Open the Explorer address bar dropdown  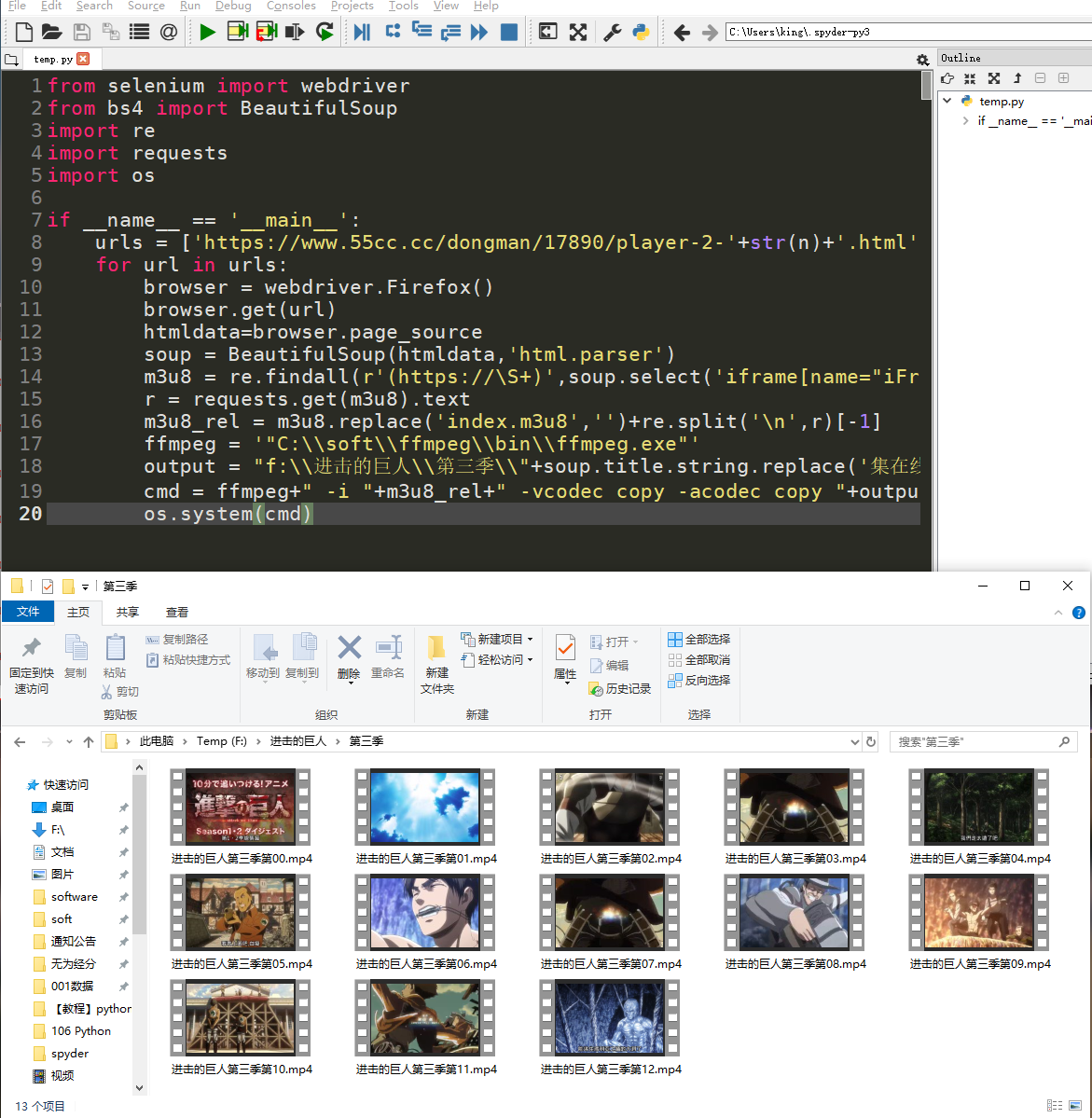[854, 741]
